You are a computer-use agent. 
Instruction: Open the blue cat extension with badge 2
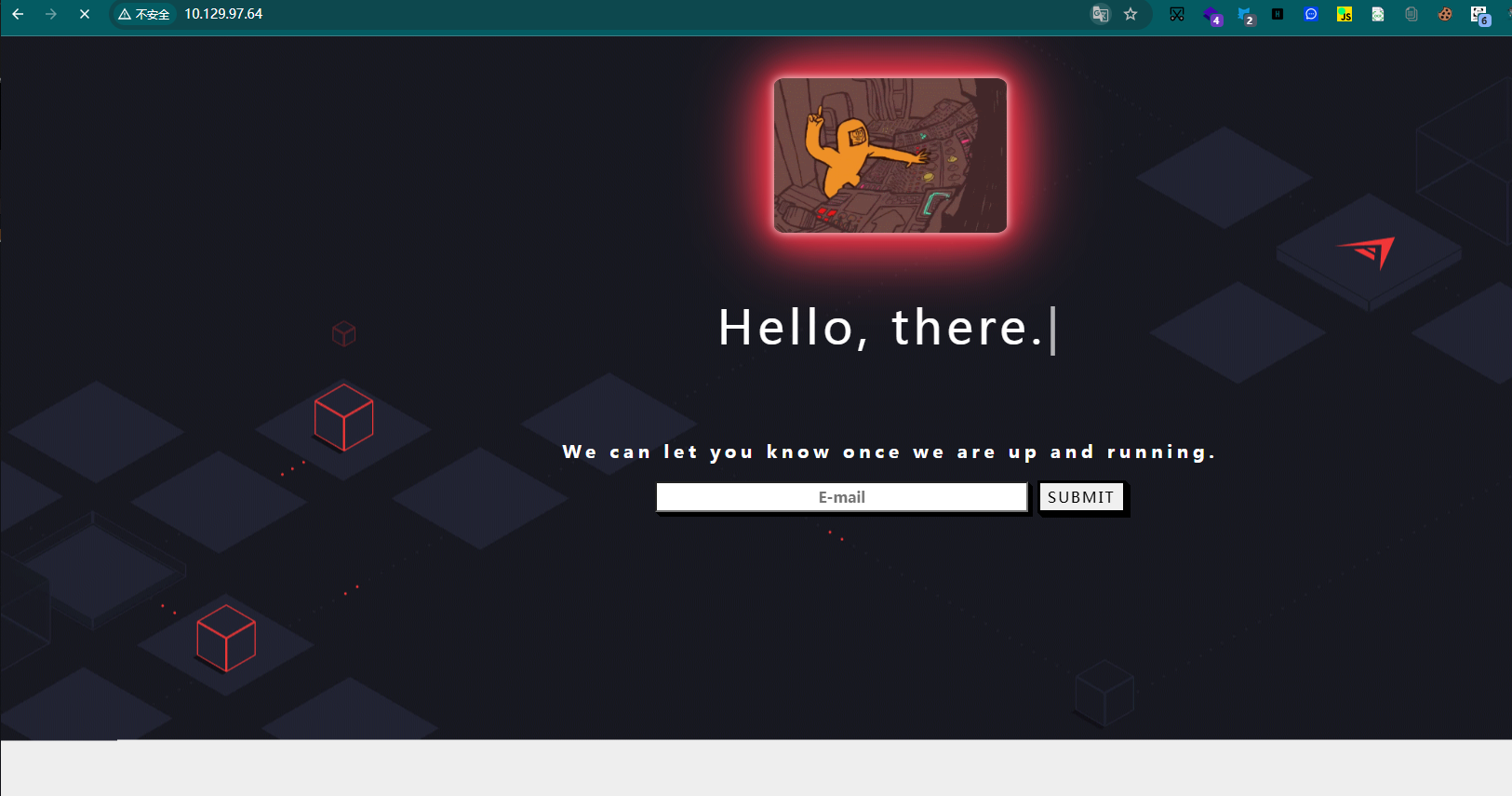click(1245, 15)
